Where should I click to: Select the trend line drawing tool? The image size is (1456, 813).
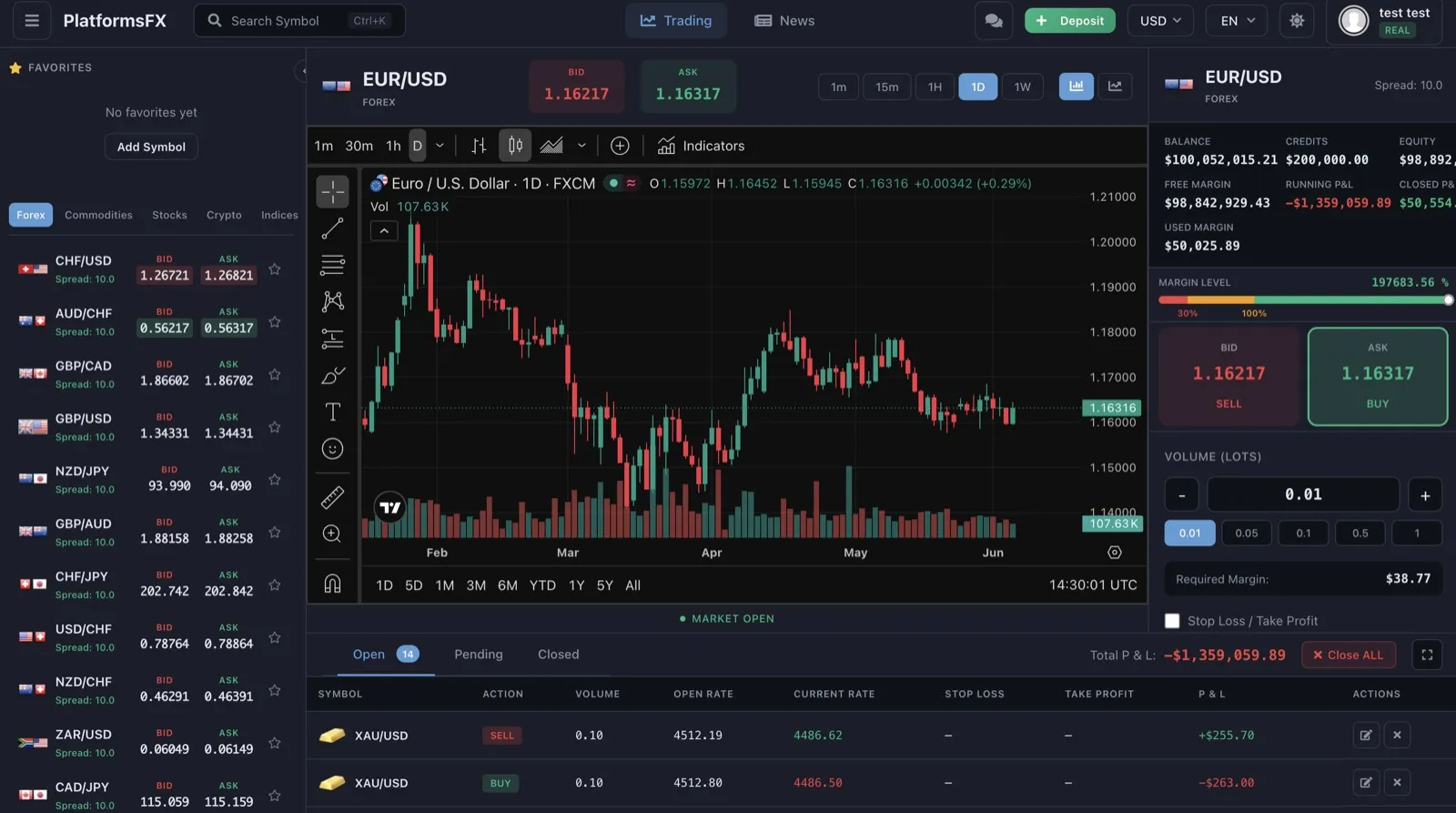pyautogui.click(x=333, y=229)
